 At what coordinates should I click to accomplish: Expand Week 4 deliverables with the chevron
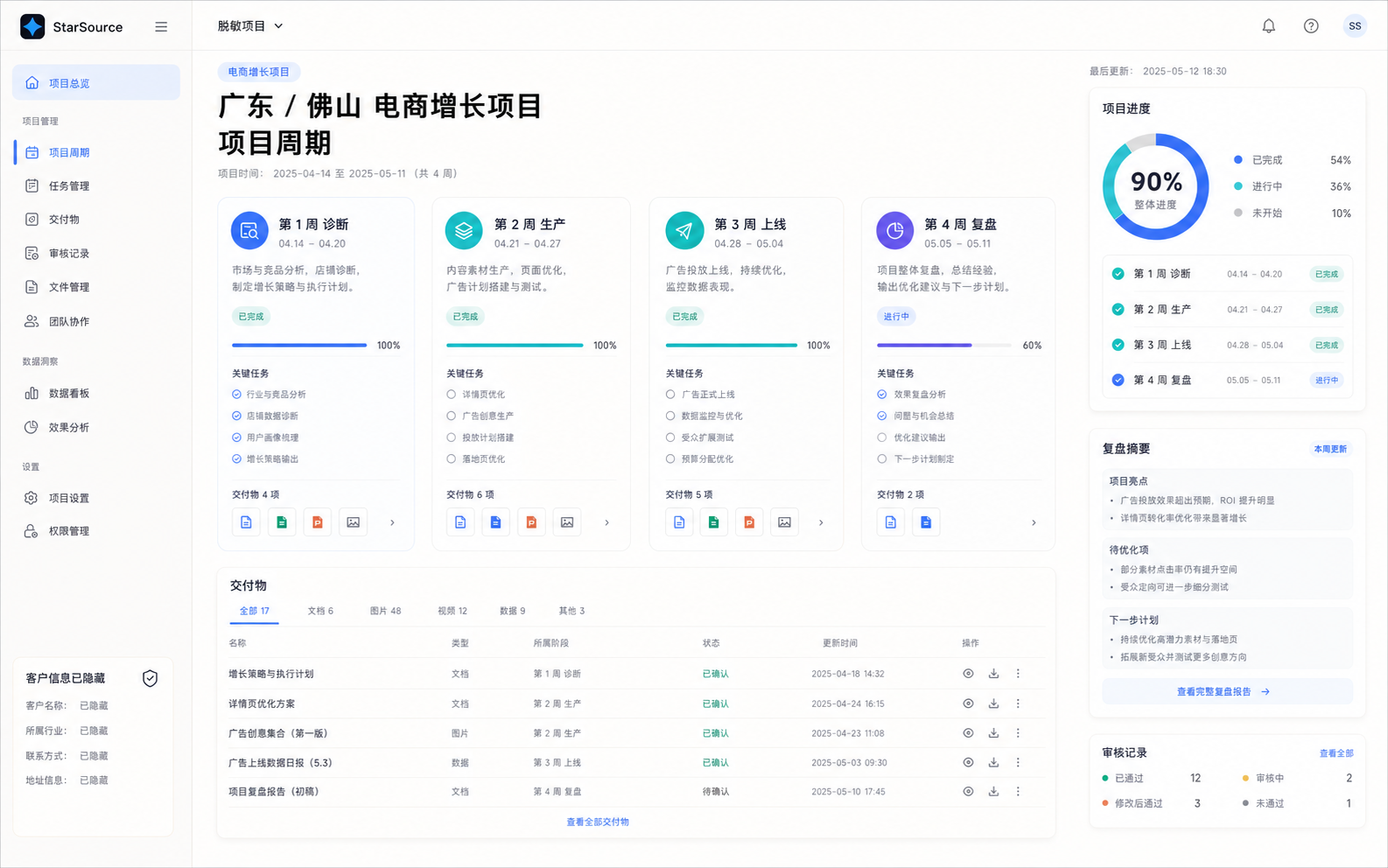1034,522
